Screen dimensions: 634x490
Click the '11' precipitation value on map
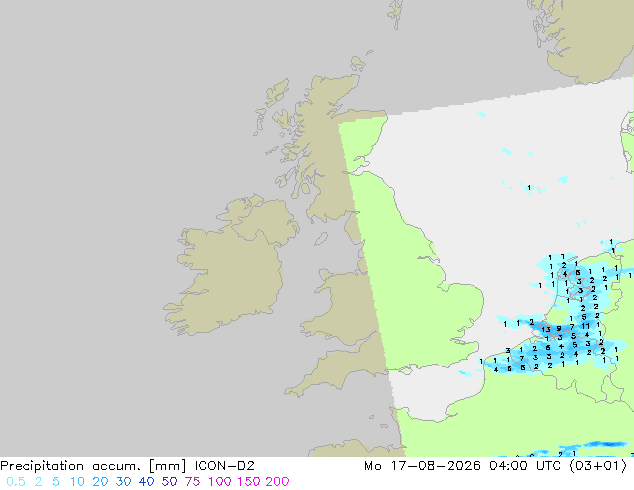585,326
